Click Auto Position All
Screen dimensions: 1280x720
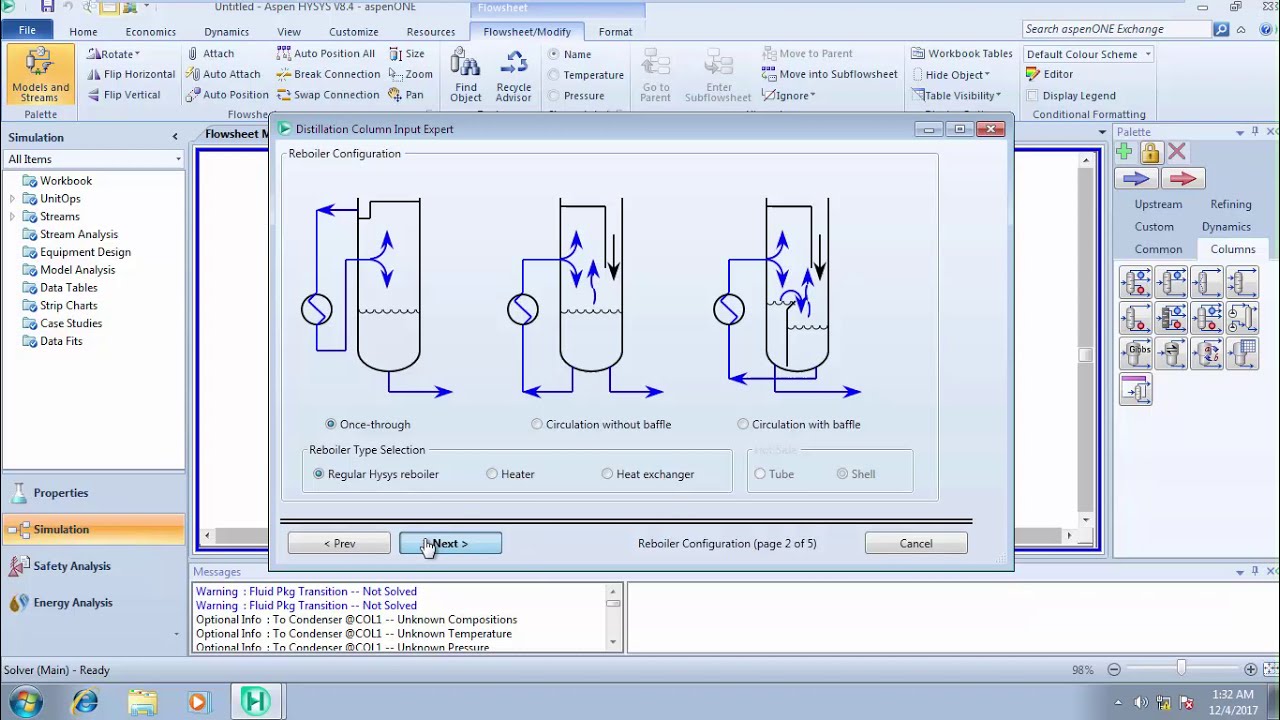[x=325, y=54]
